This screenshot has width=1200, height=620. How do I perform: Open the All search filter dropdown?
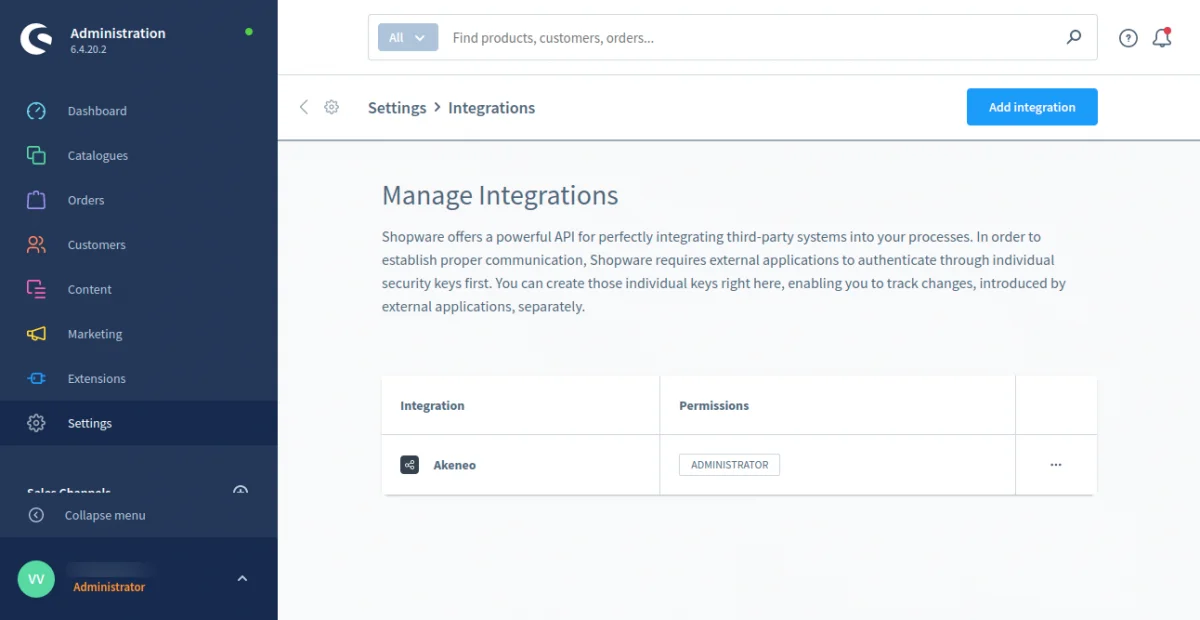pos(406,37)
